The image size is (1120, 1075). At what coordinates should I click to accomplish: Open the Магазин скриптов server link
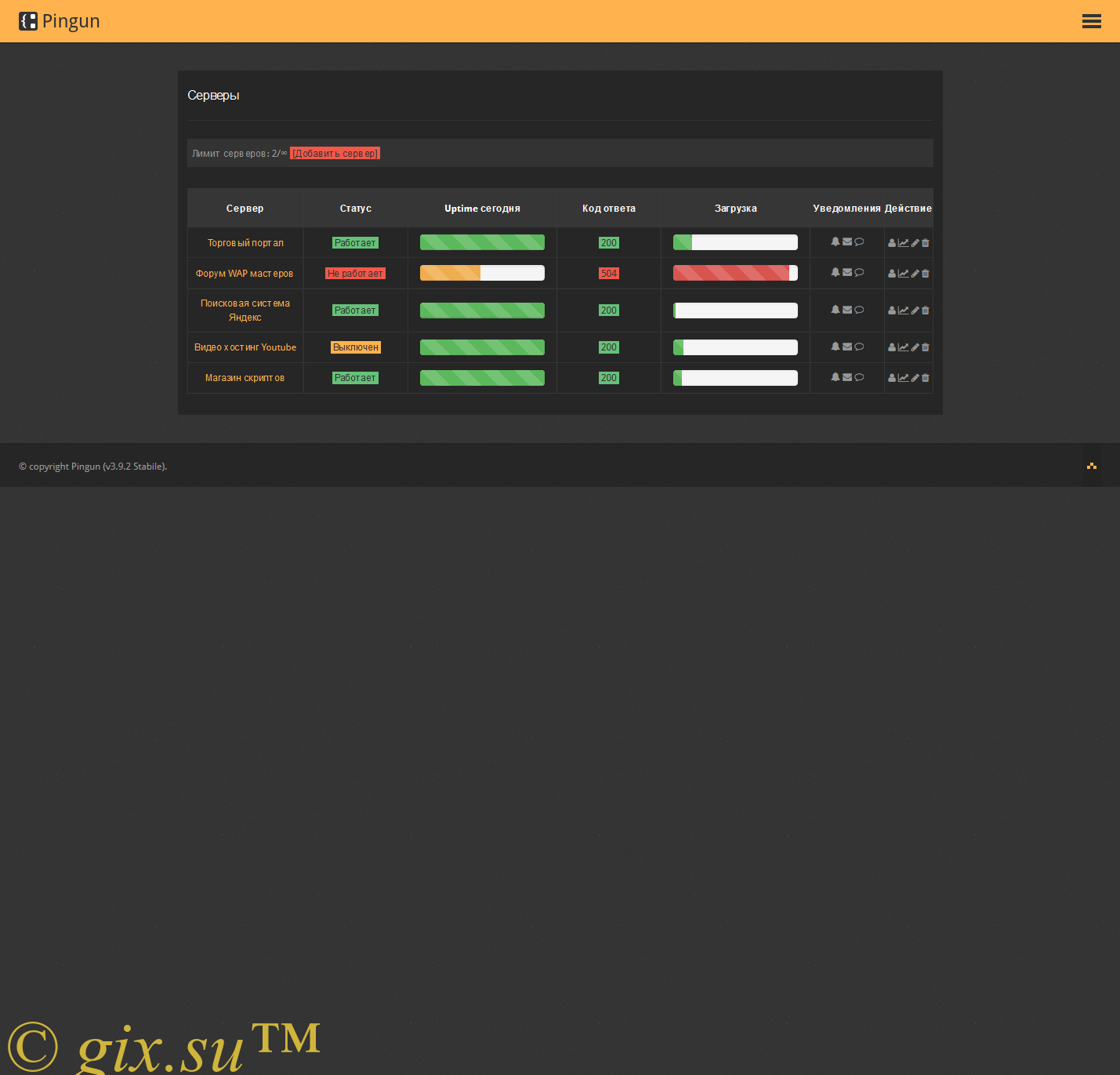click(x=245, y=378)
